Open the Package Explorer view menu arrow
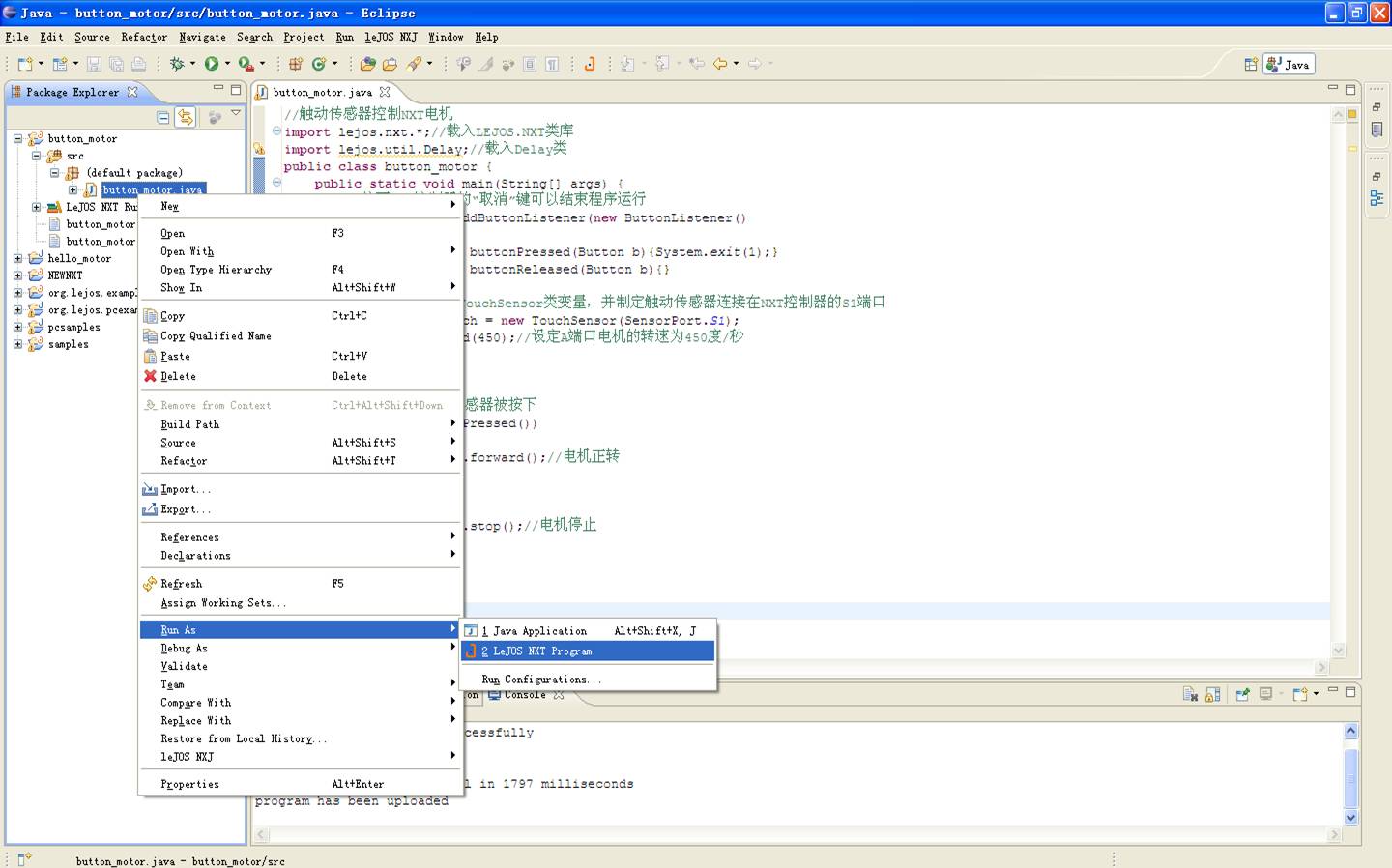 click(235, 114)
